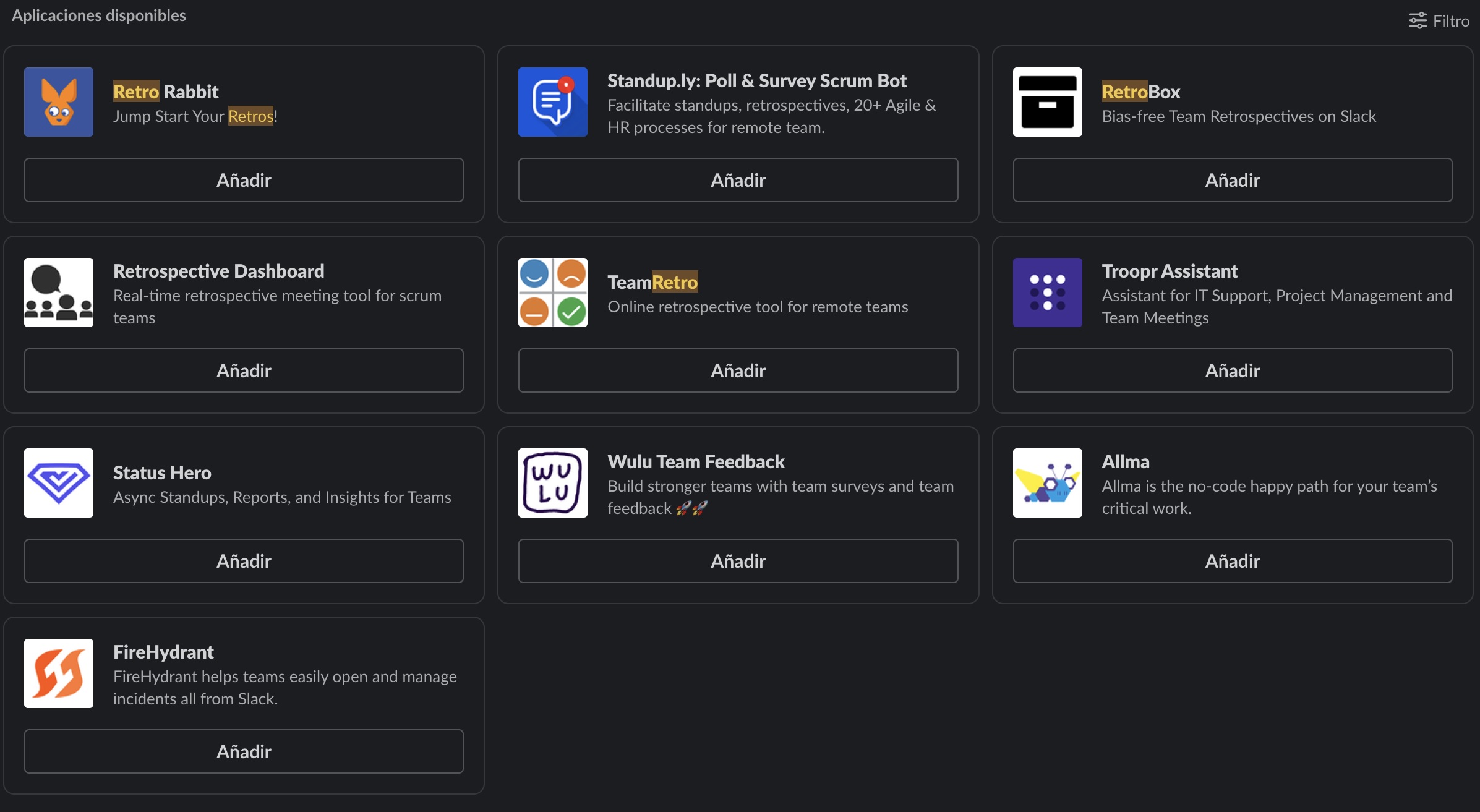Click the RetroBox archive box icon
The height and width of the screenshot is (812, 1480).
point(1048,102)
